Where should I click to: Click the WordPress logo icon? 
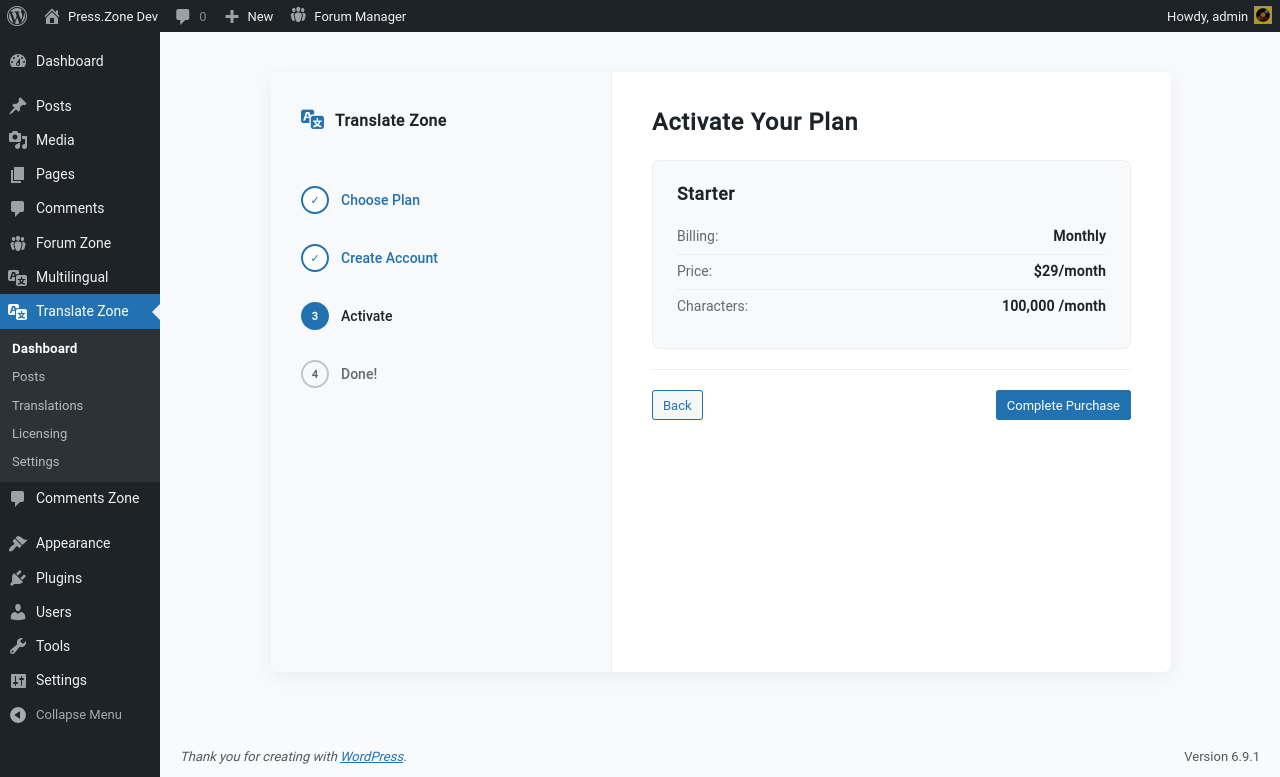pyautogui.click(x=17, y=16)
